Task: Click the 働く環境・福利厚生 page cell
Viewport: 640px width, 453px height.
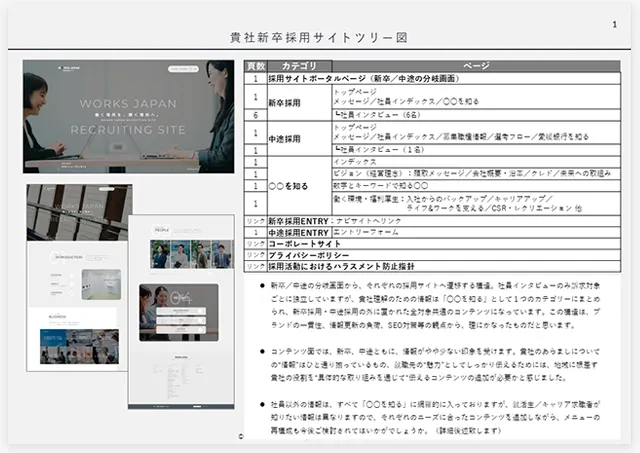Action: [476, 203]
